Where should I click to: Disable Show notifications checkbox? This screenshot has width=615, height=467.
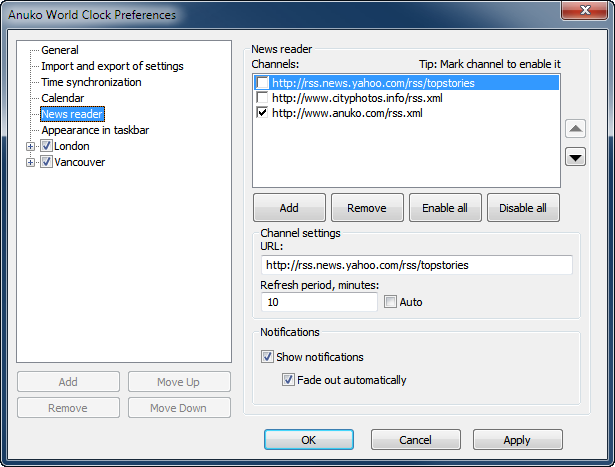tap(267, 357)
